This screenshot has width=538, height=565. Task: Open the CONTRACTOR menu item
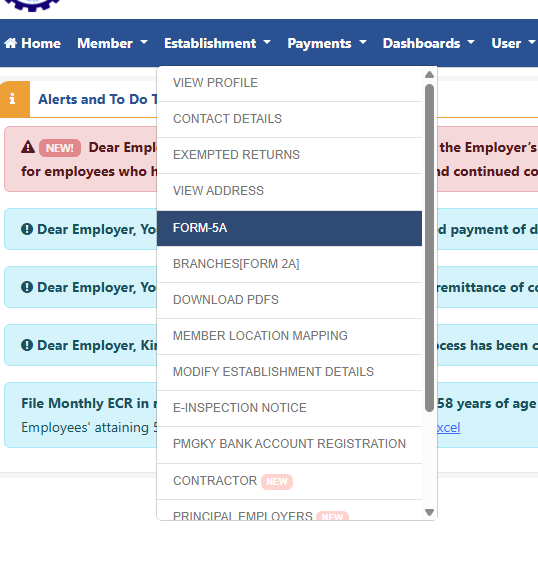tap(289, 481)
